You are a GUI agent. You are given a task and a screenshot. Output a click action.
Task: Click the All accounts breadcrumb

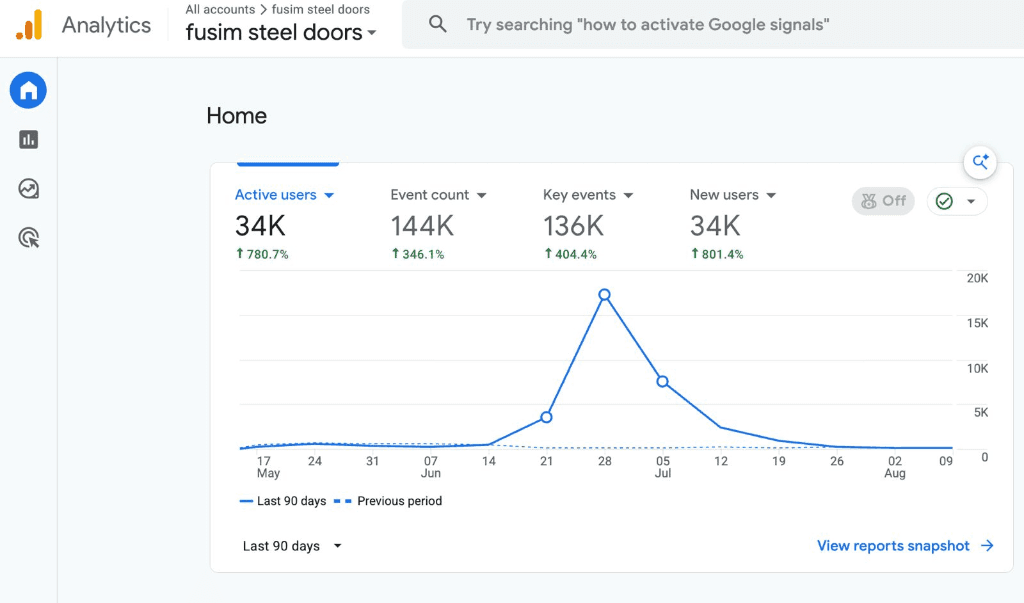[x=220, y=9]
